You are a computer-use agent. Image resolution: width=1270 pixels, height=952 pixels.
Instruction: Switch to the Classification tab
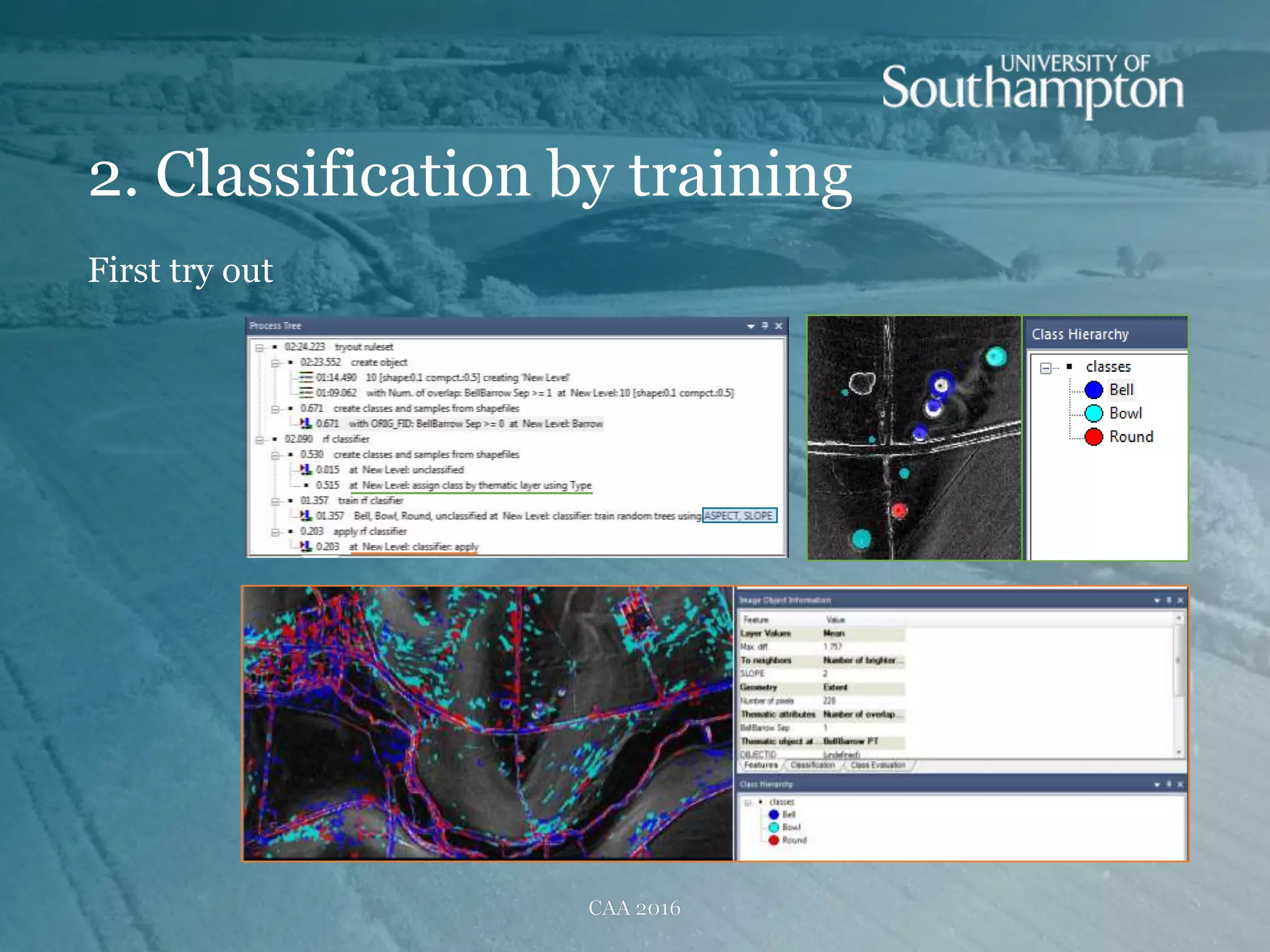[x=812, y=765]
